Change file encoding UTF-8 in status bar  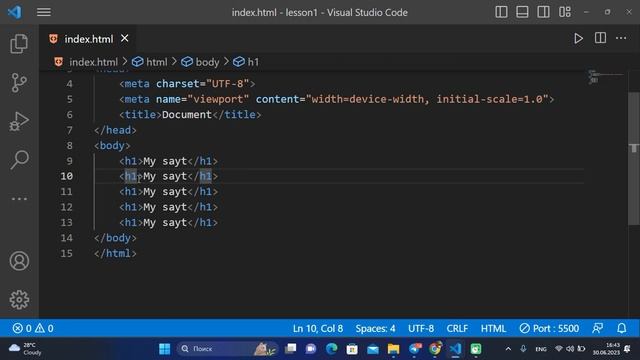[x=421, y=329]
